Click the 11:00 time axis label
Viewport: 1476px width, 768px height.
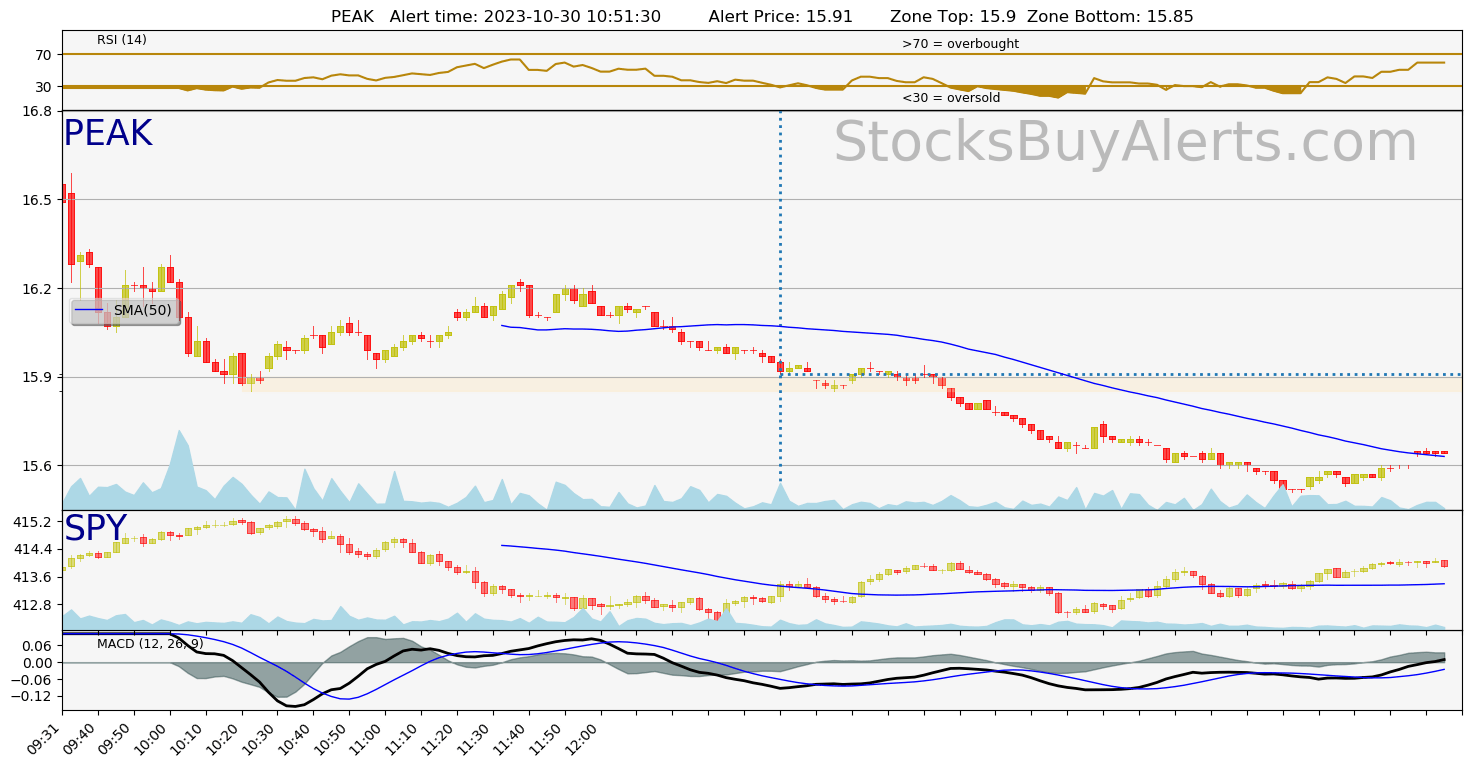369,737
